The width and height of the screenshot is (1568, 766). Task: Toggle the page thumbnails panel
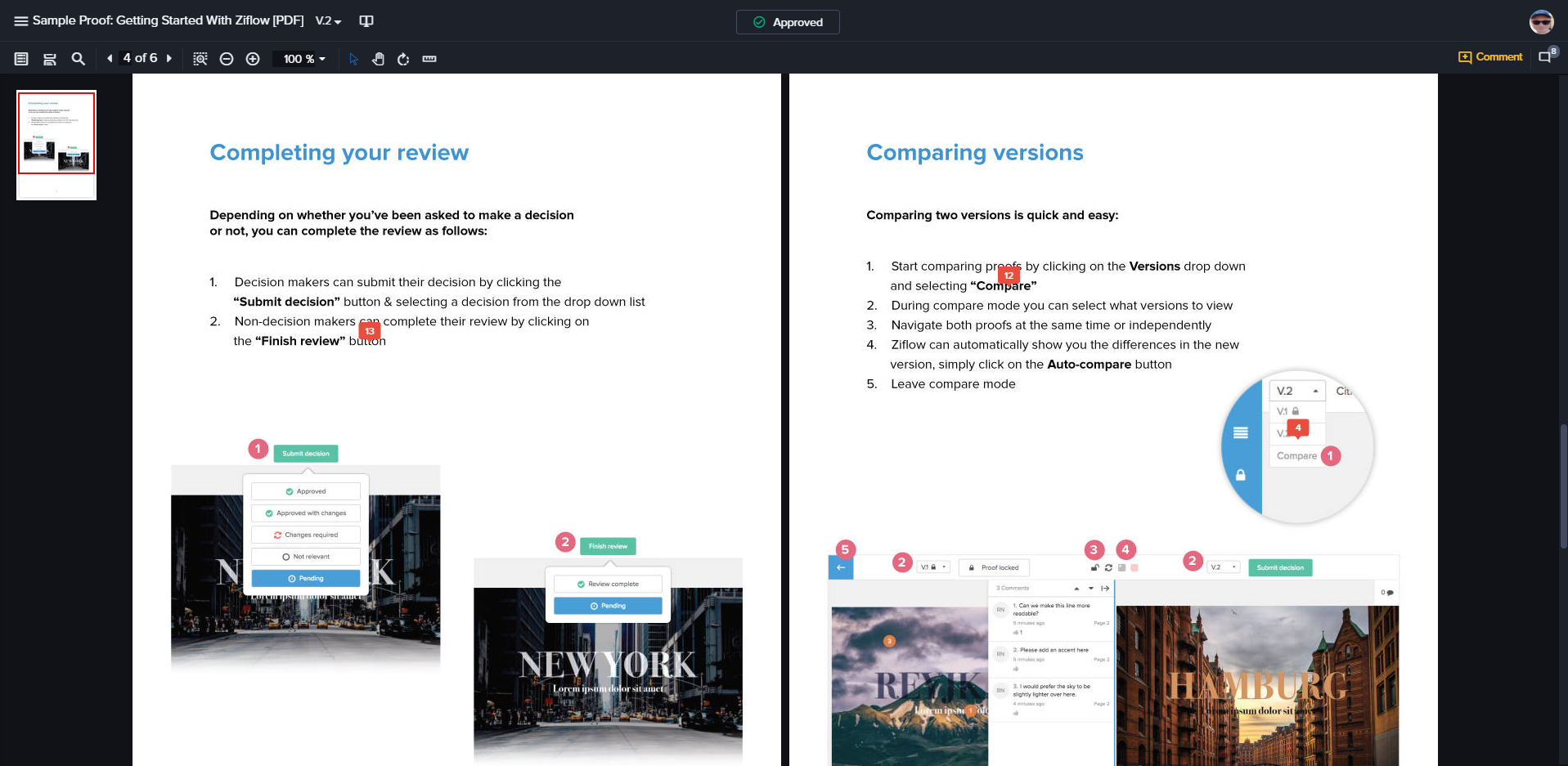click(21, 59)
